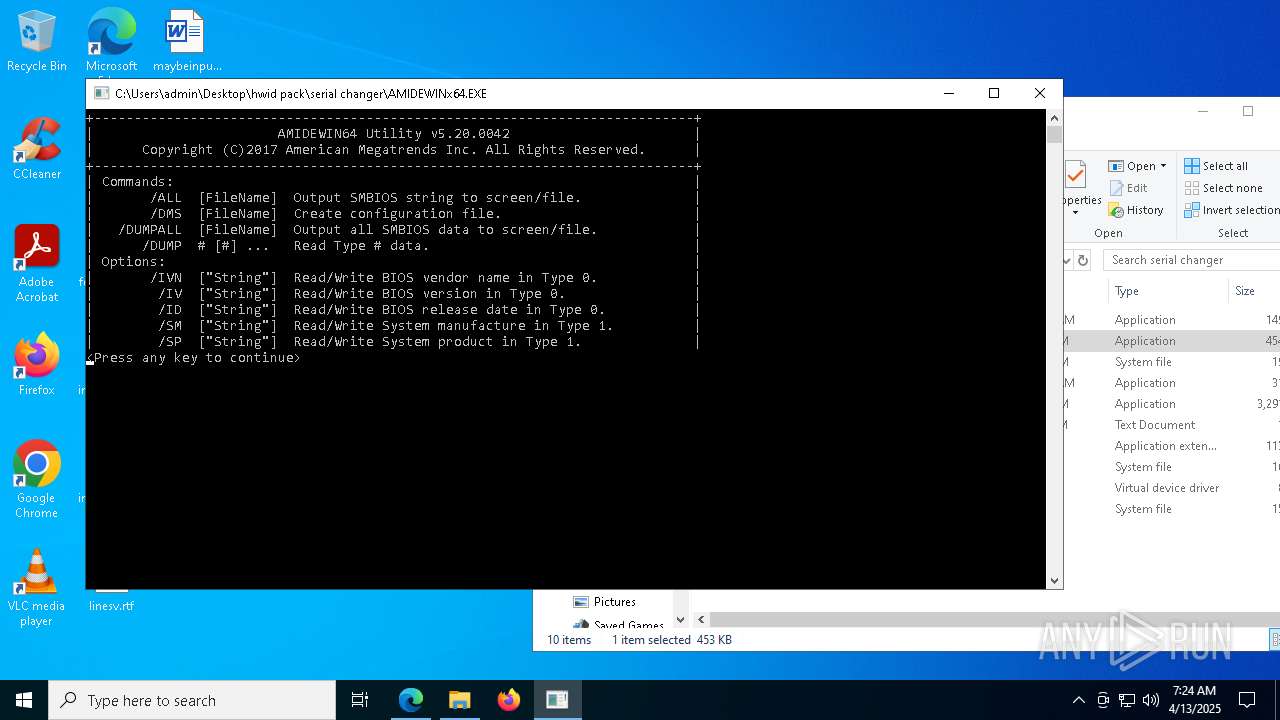
Task: Click Select none in Explorer ribbon
Action: [1223, 188]
